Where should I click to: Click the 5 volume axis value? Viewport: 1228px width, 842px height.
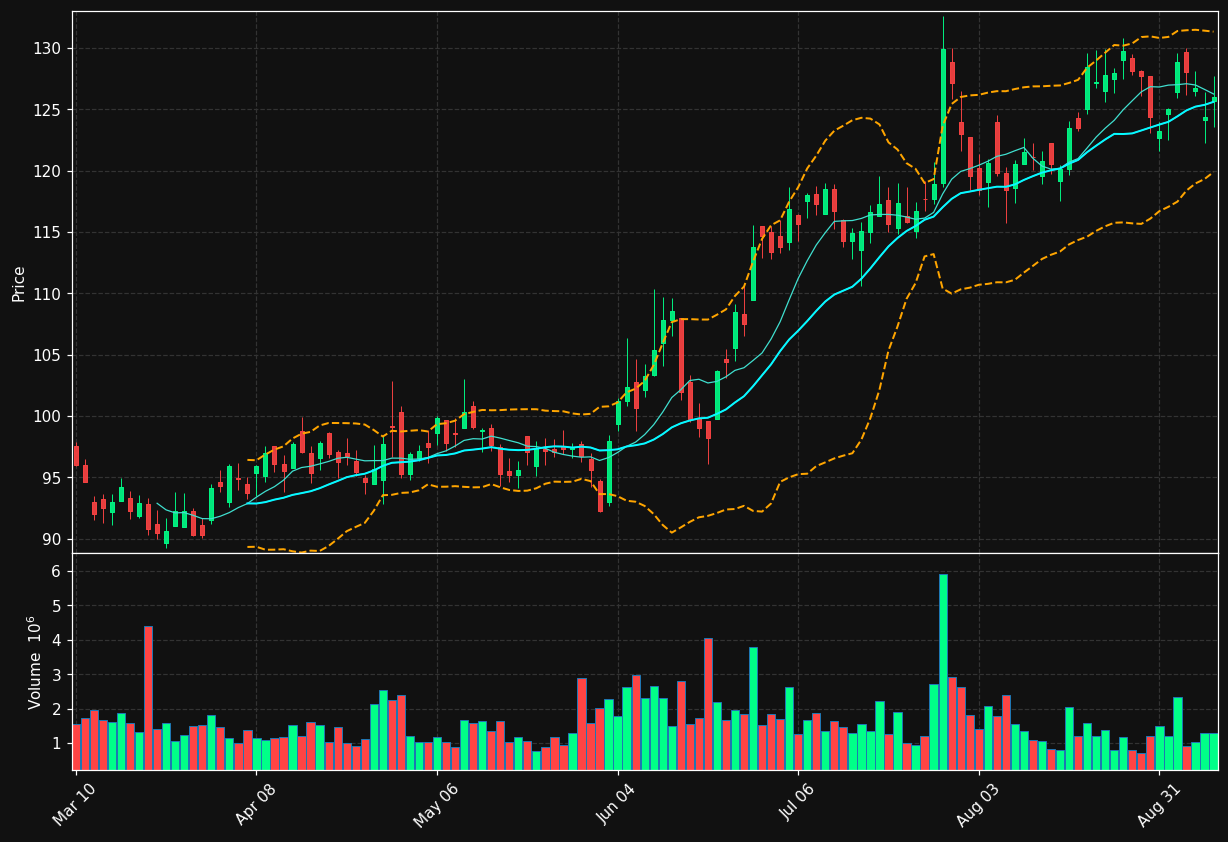(56, 606)
